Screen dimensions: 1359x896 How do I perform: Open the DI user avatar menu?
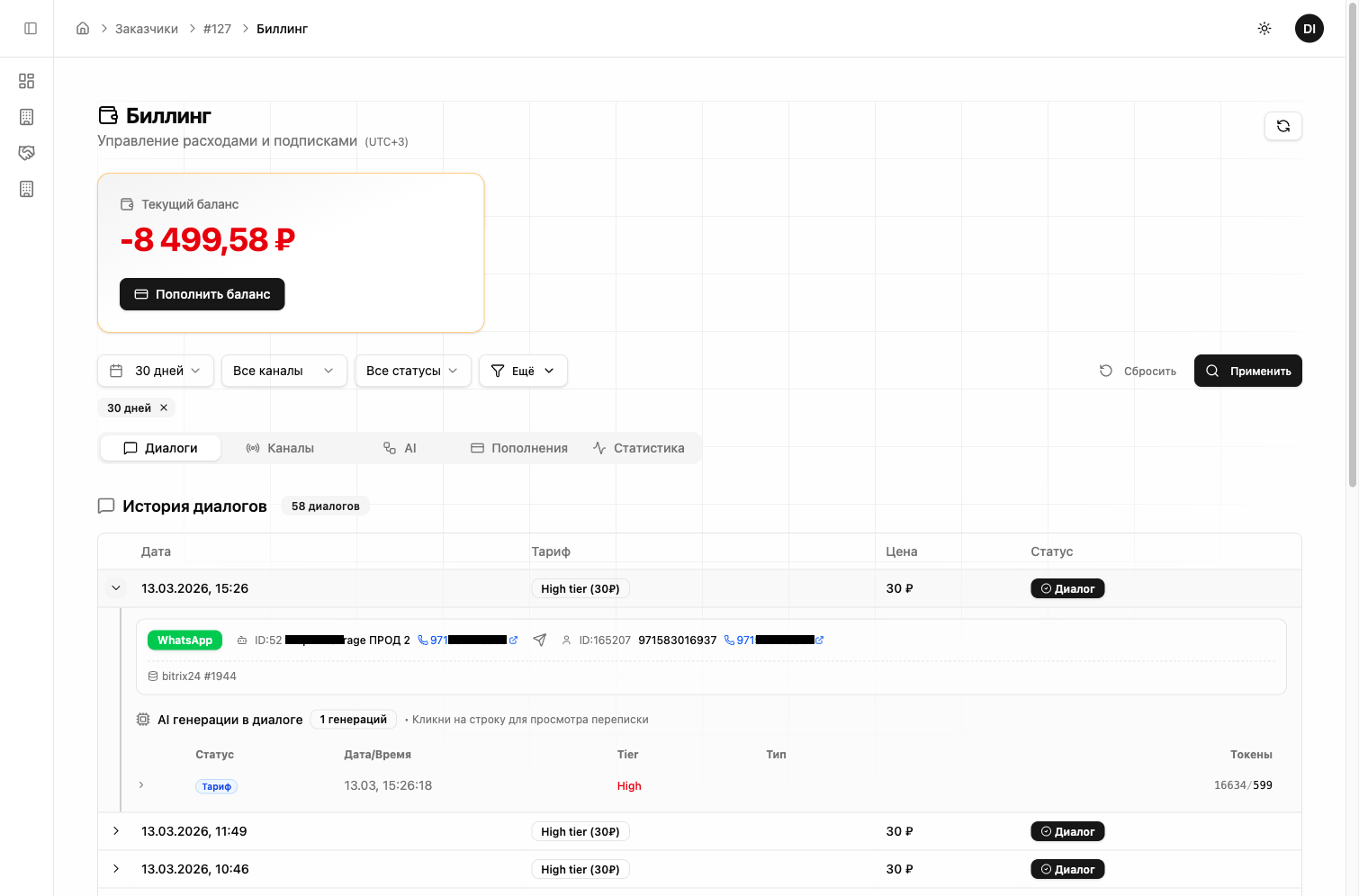coord(1309,29)
